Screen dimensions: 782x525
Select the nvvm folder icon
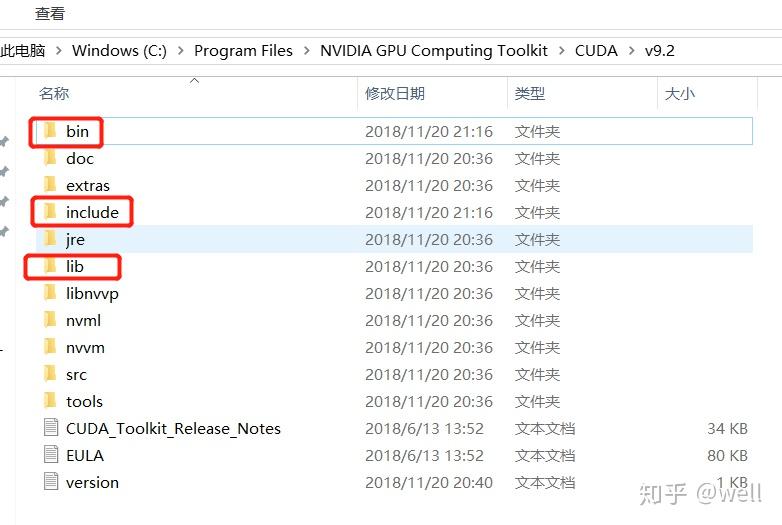50,347
